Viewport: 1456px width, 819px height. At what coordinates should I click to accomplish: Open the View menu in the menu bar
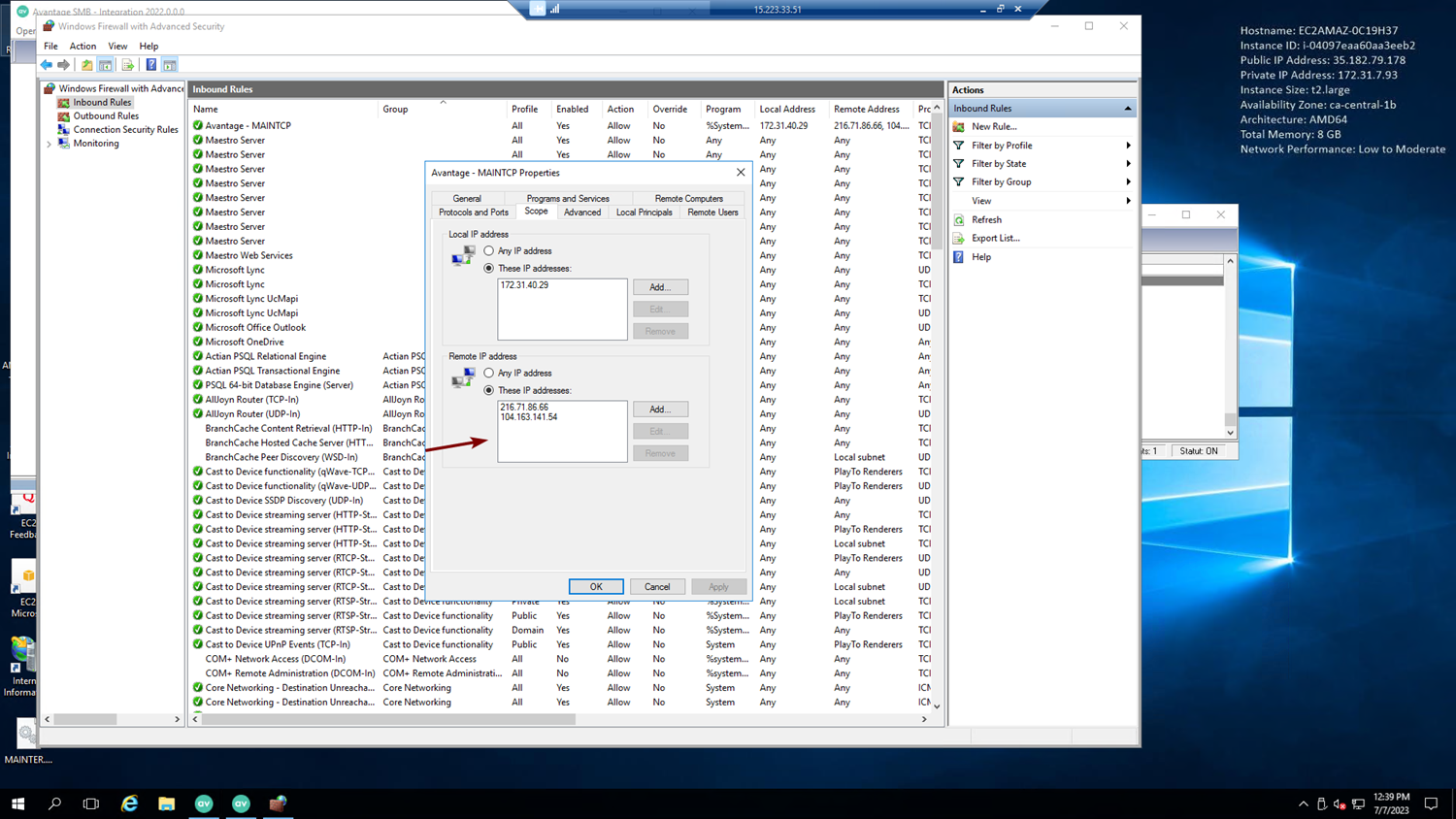(117, 46)
